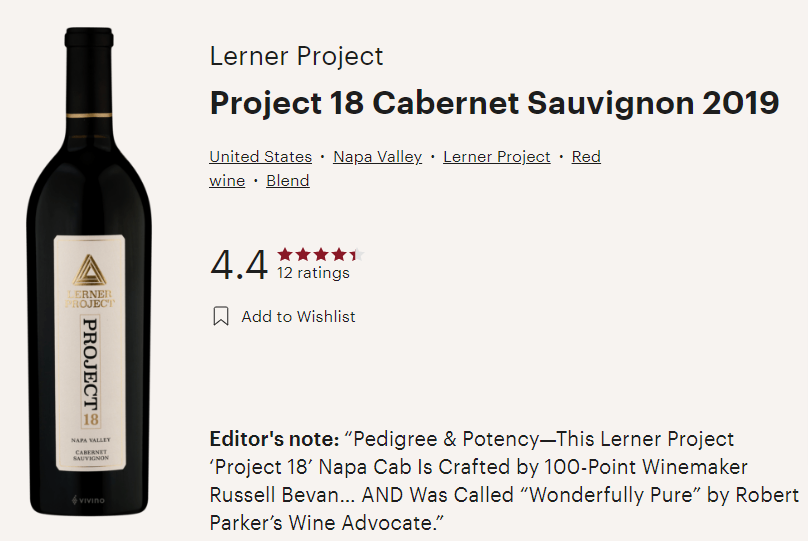
Task: Click the Lerner Project heading above the title
Action: click(296, 56)
